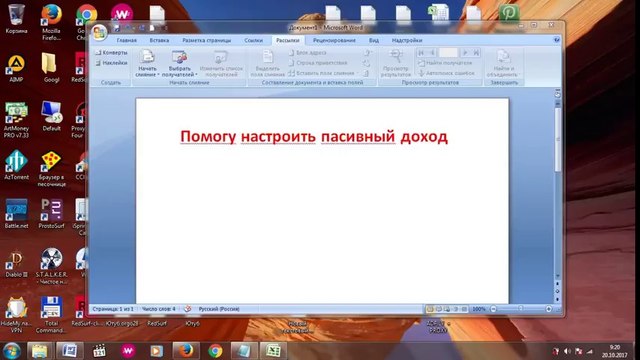The image size is (640, 360).
Task: Click the Русский (Россия) language indicator
Action: 219,309
